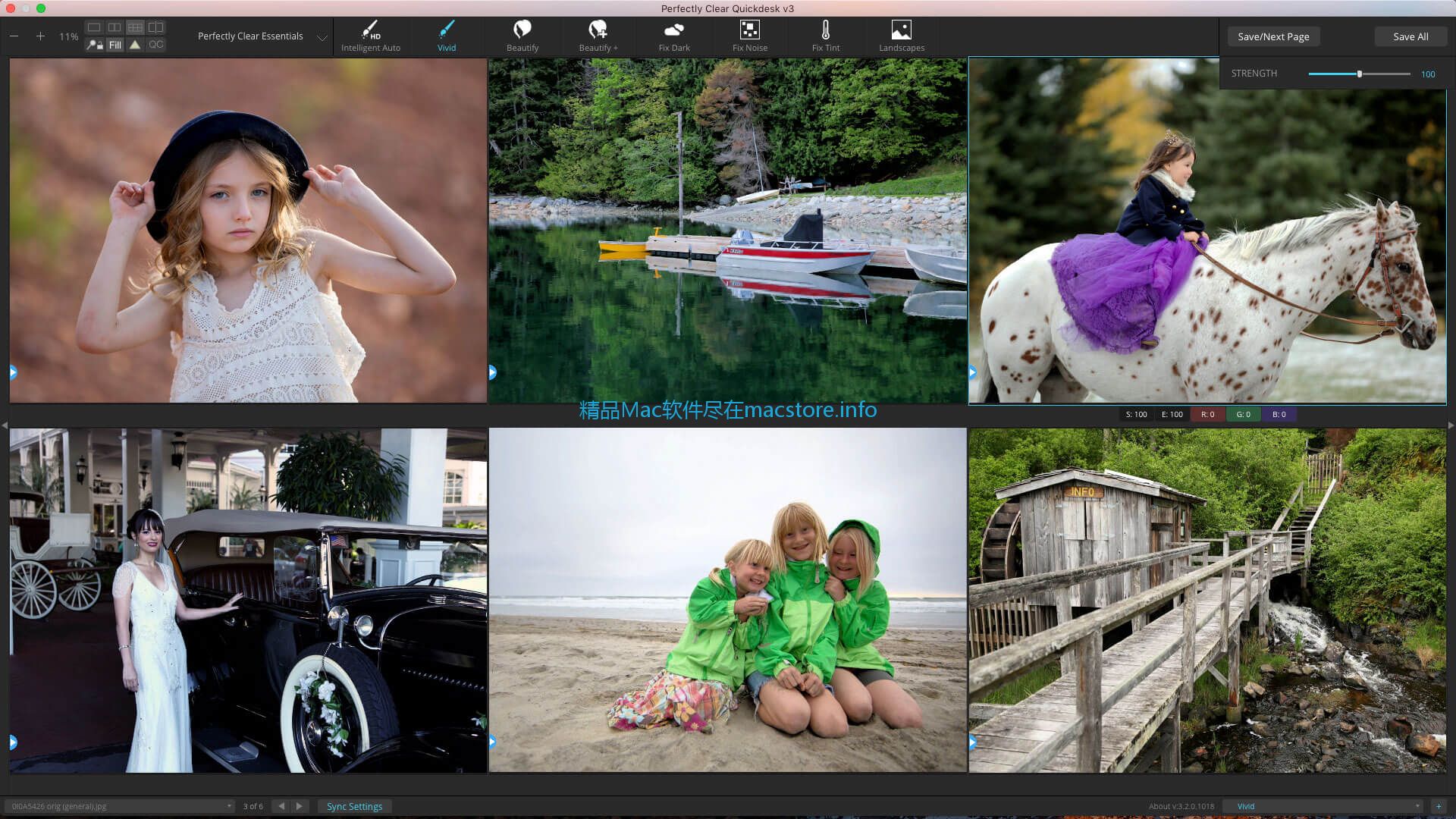This screenshot has height=819, width=1456.
Task: Select the Intelligent Auto tool
Action: pyautogui.click(x=371, y=36)
